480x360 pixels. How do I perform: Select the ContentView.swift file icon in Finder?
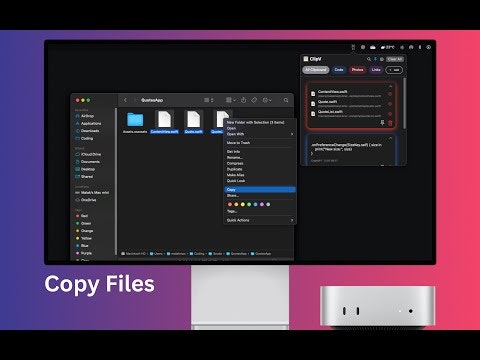click(x=164, y=119)
